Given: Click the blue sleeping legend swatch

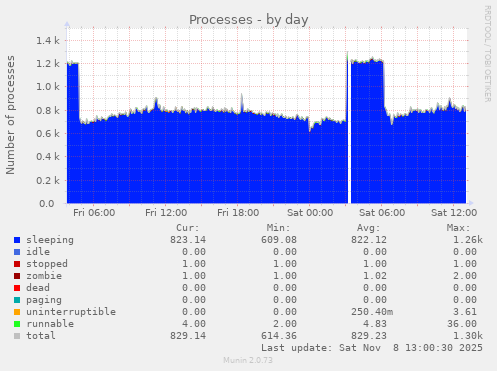Looking at the screenshot, I should pyautogui.click(x=17, y=240).
